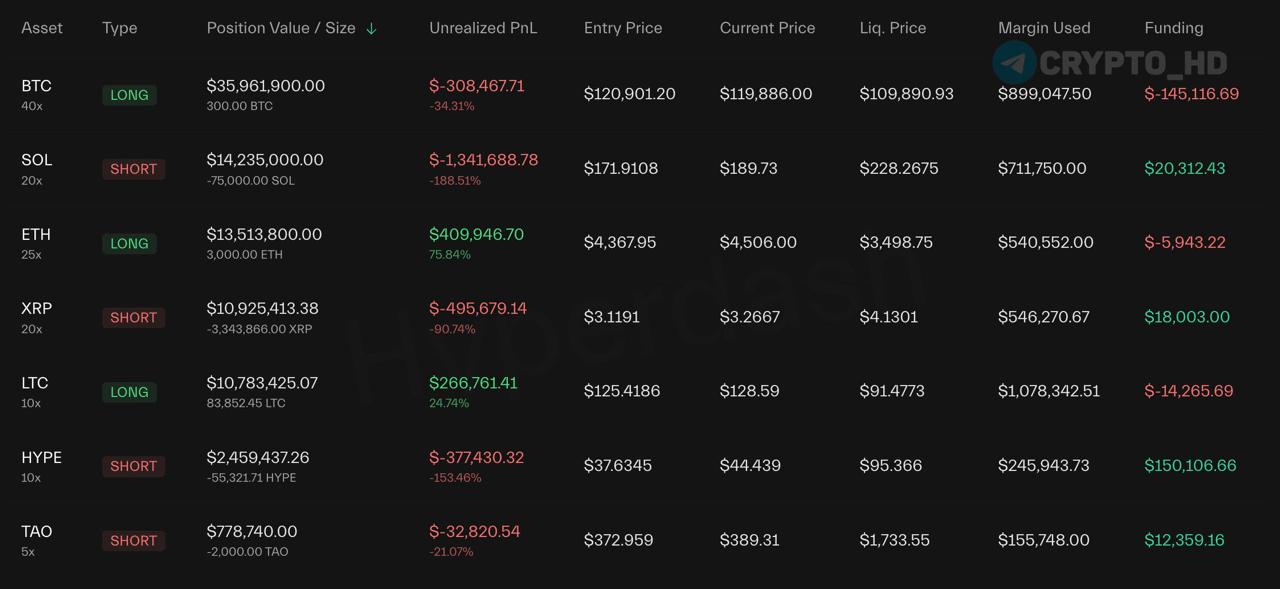Click the LONG badge on the ETH row
This screenshot has width=1280, height=589.
coord(129,243)
